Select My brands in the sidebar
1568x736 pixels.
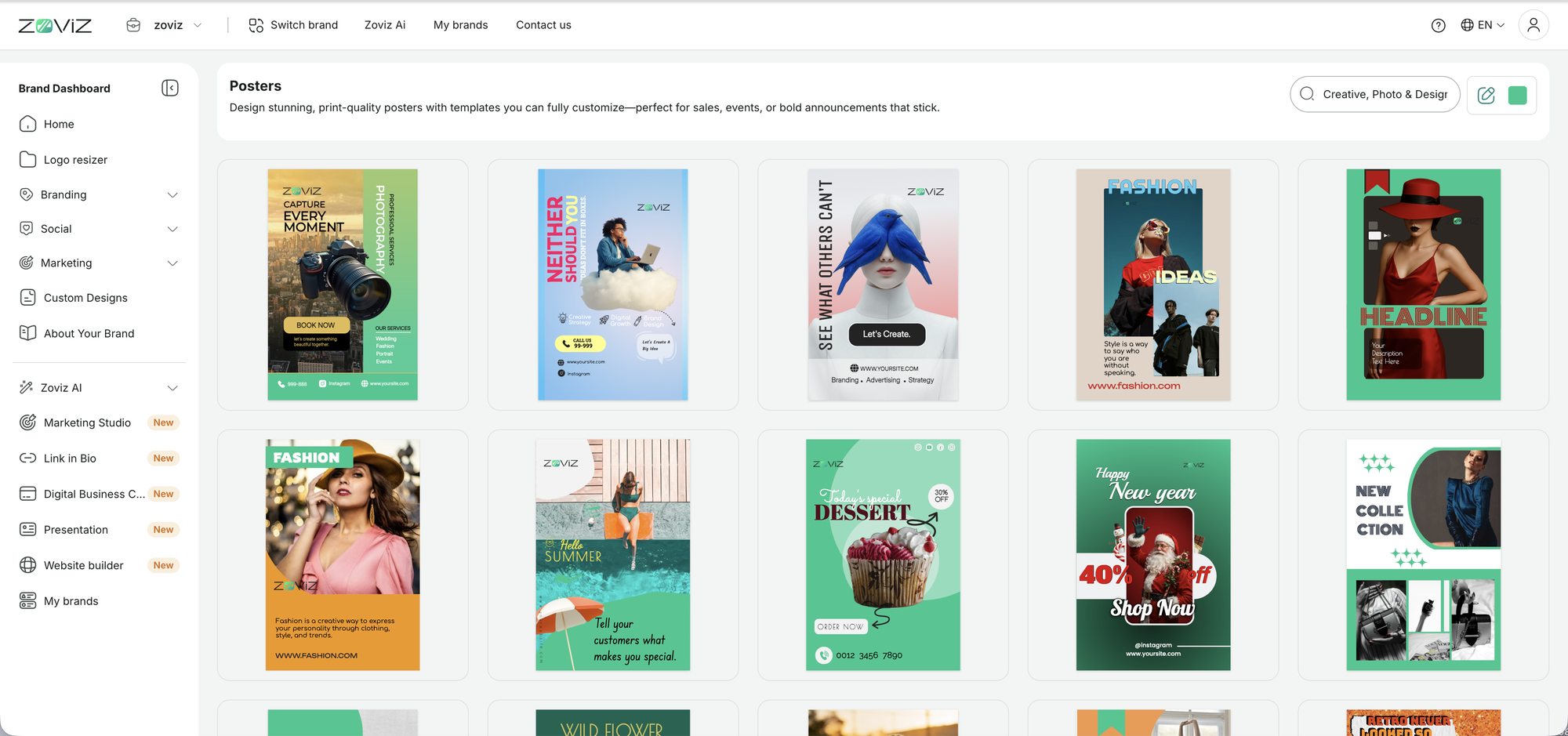point(71,601)
